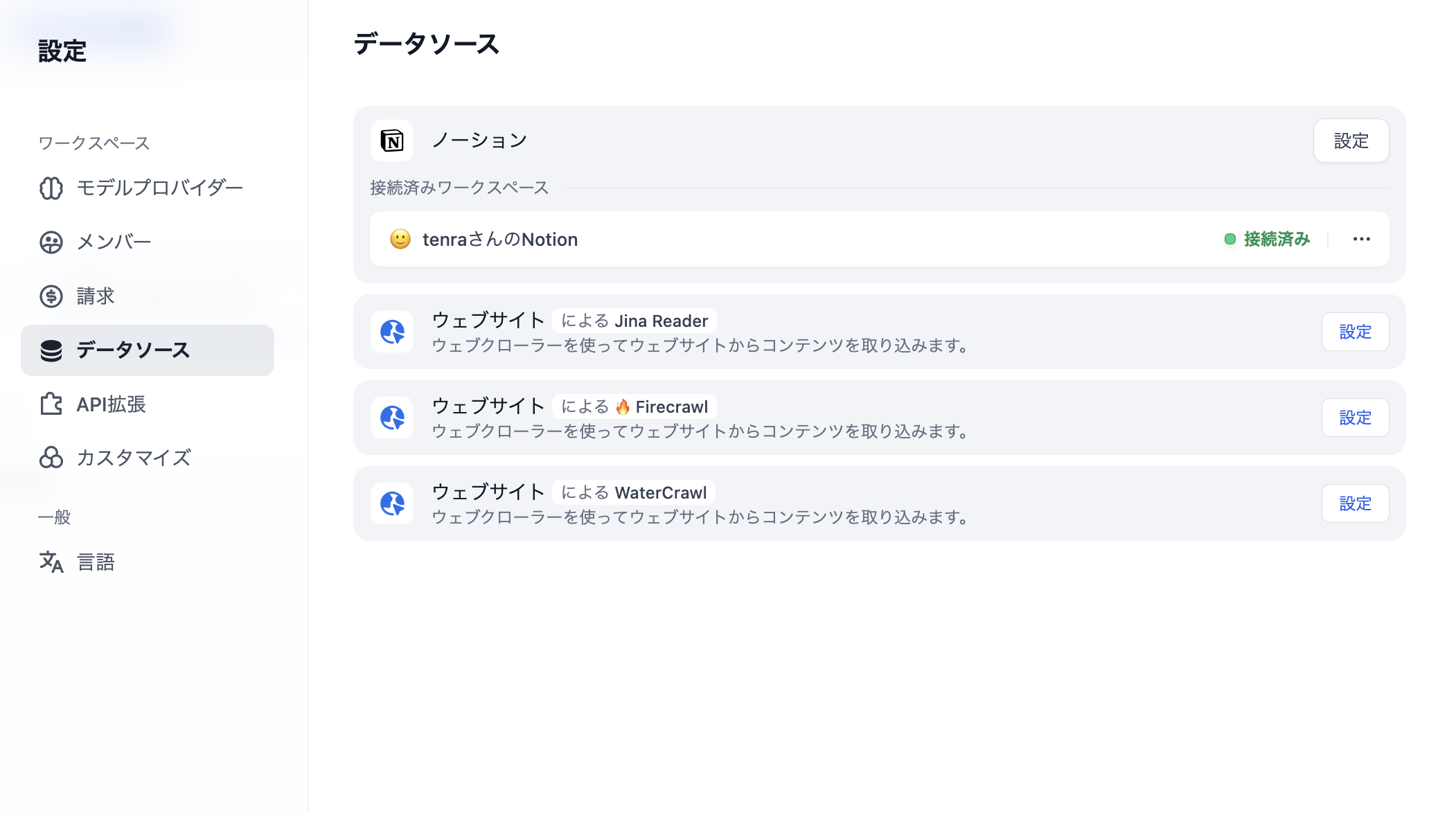Click the 設定 button for ノーション
1456x813 pixels.
tap(1351, 141)
